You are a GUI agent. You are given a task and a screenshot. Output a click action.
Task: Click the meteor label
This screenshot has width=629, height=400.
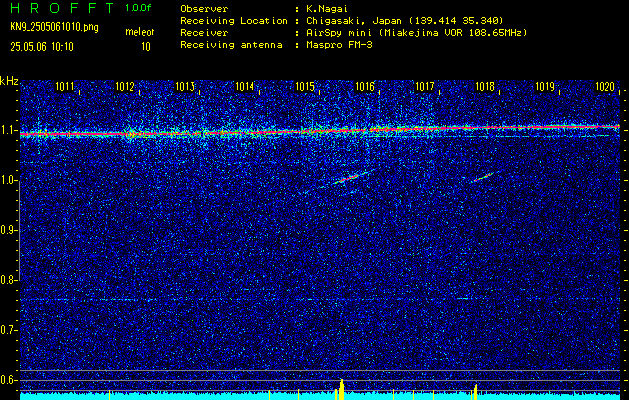click(x=140, y=32)
